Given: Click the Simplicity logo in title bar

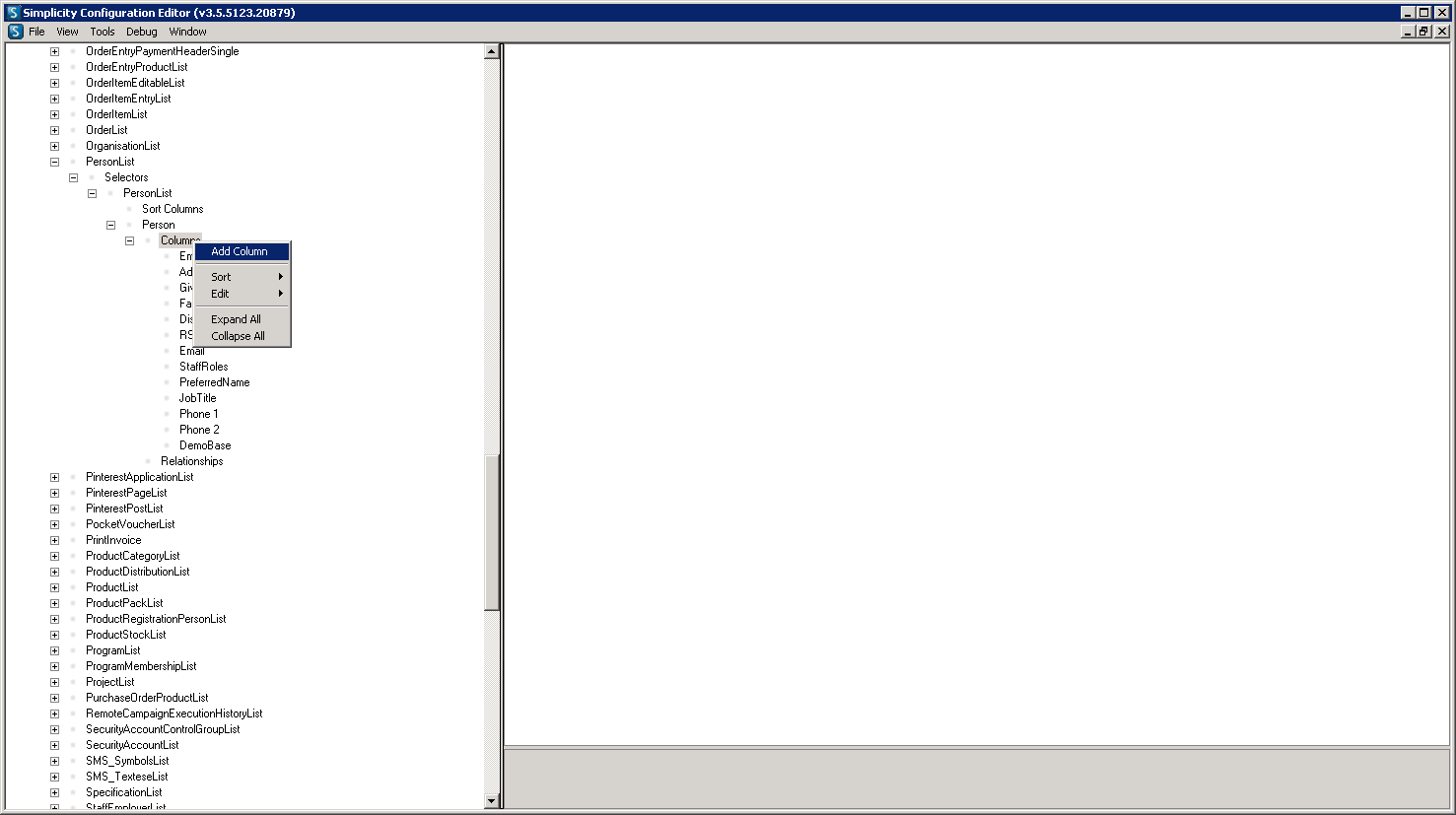Looking at the screenshot, I should click(13, 13).
